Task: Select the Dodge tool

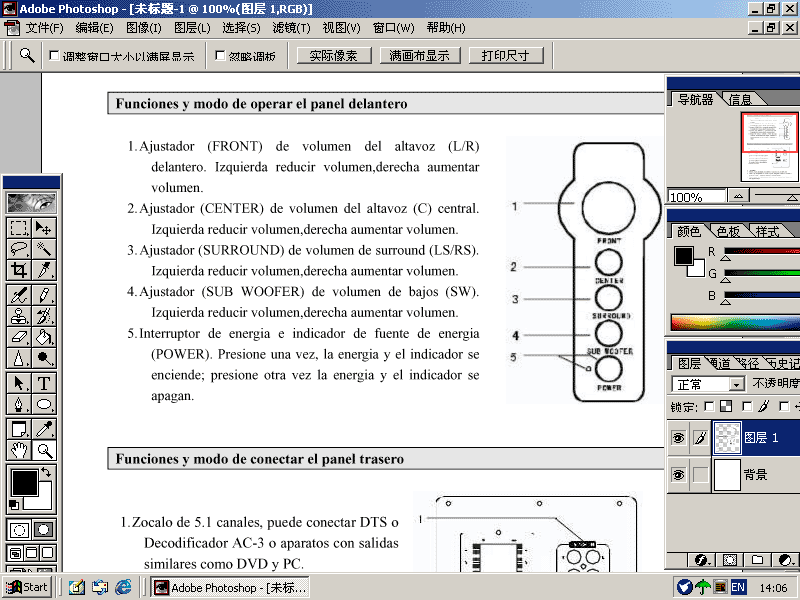Action: 44,358
